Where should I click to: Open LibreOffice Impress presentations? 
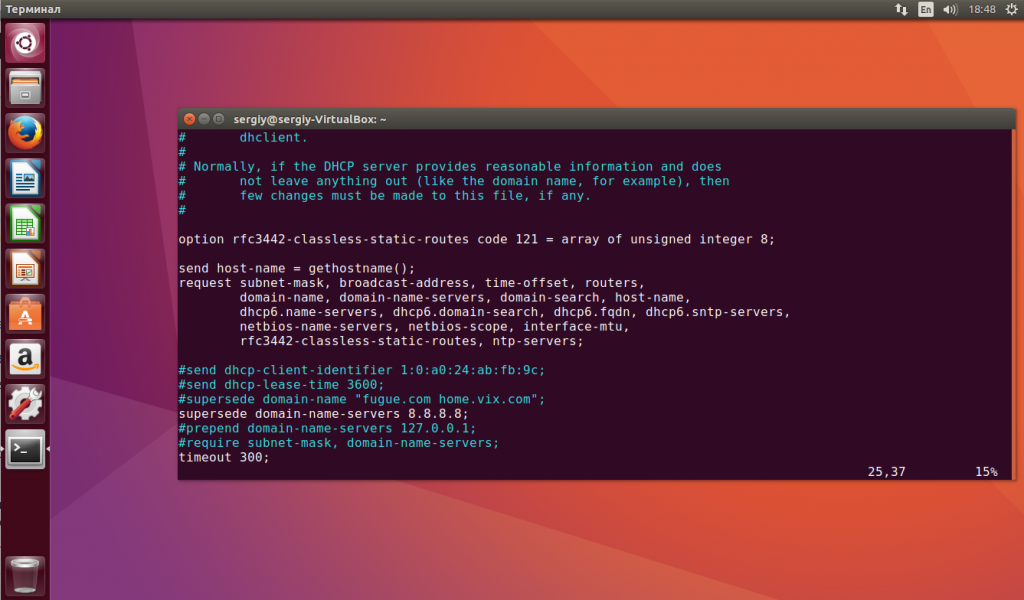25,268
